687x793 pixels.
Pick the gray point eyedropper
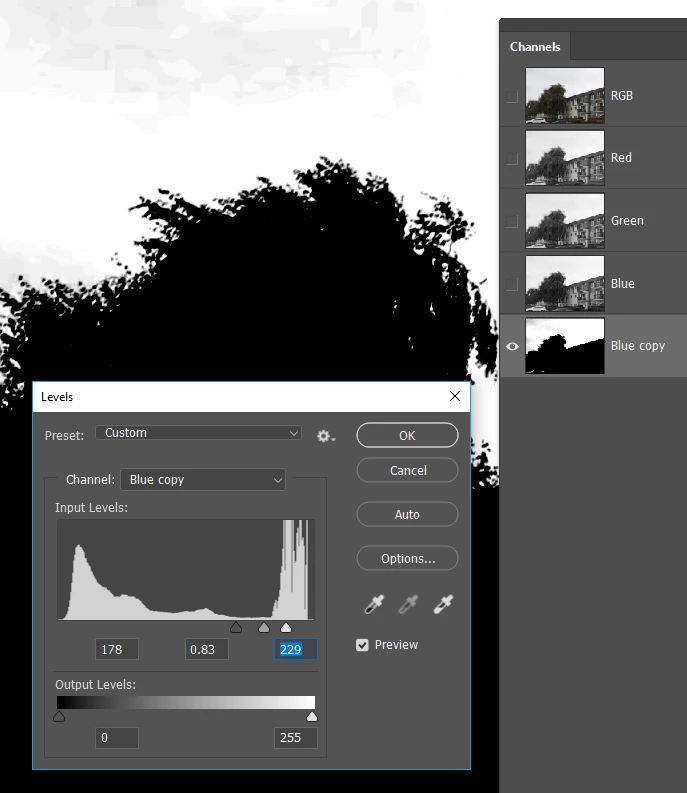408,604
